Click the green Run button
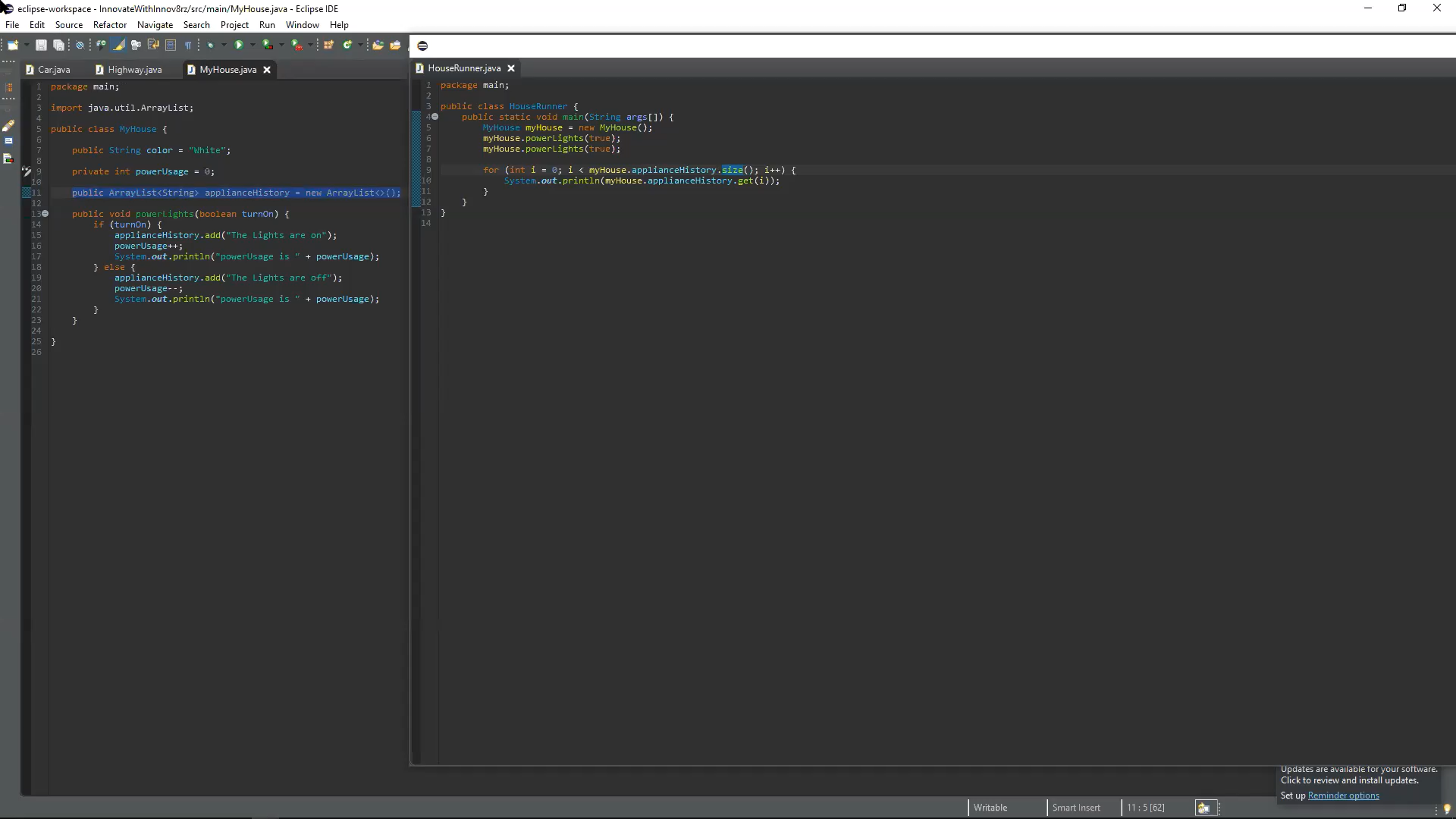The height and width of the screenshot is (819, 1456). (x=239, y=45)
